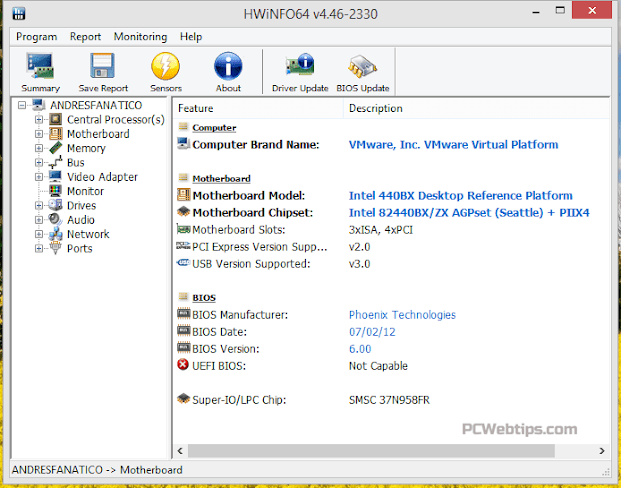Screen dimensions: 621x488
Task: Click chip icon beside Super-IO/LPC Chip
Action: (183, 398)
